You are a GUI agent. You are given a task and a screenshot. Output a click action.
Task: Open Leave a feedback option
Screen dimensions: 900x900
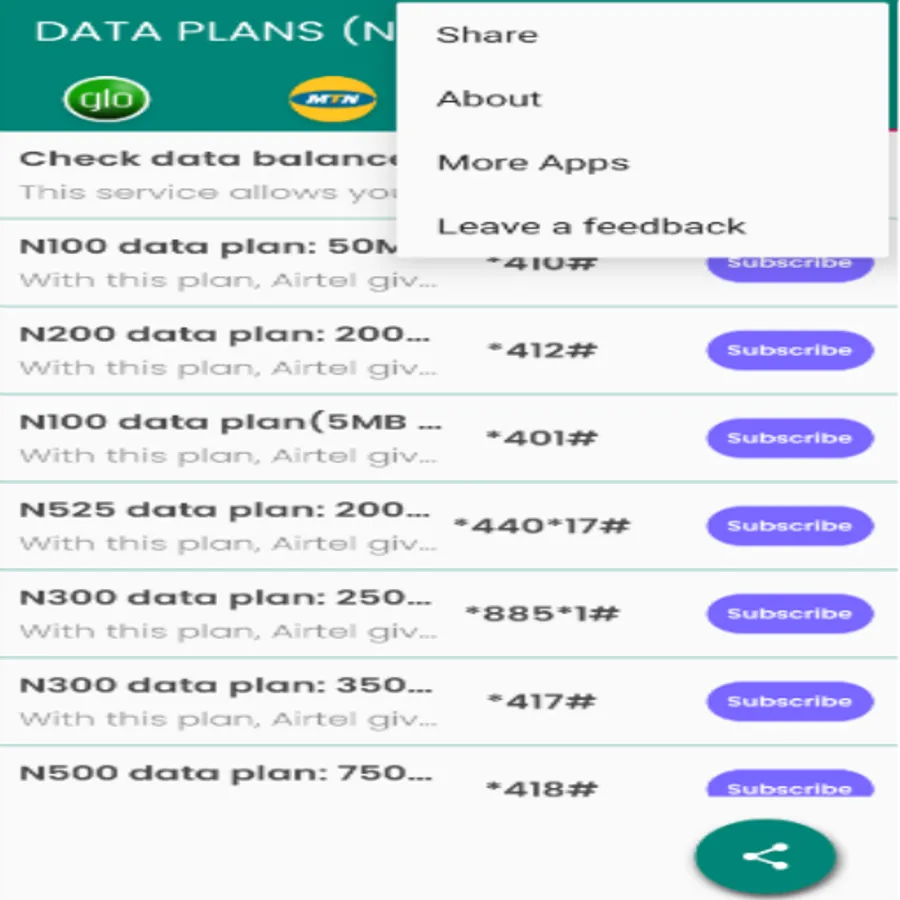click(x=592, y=226)
